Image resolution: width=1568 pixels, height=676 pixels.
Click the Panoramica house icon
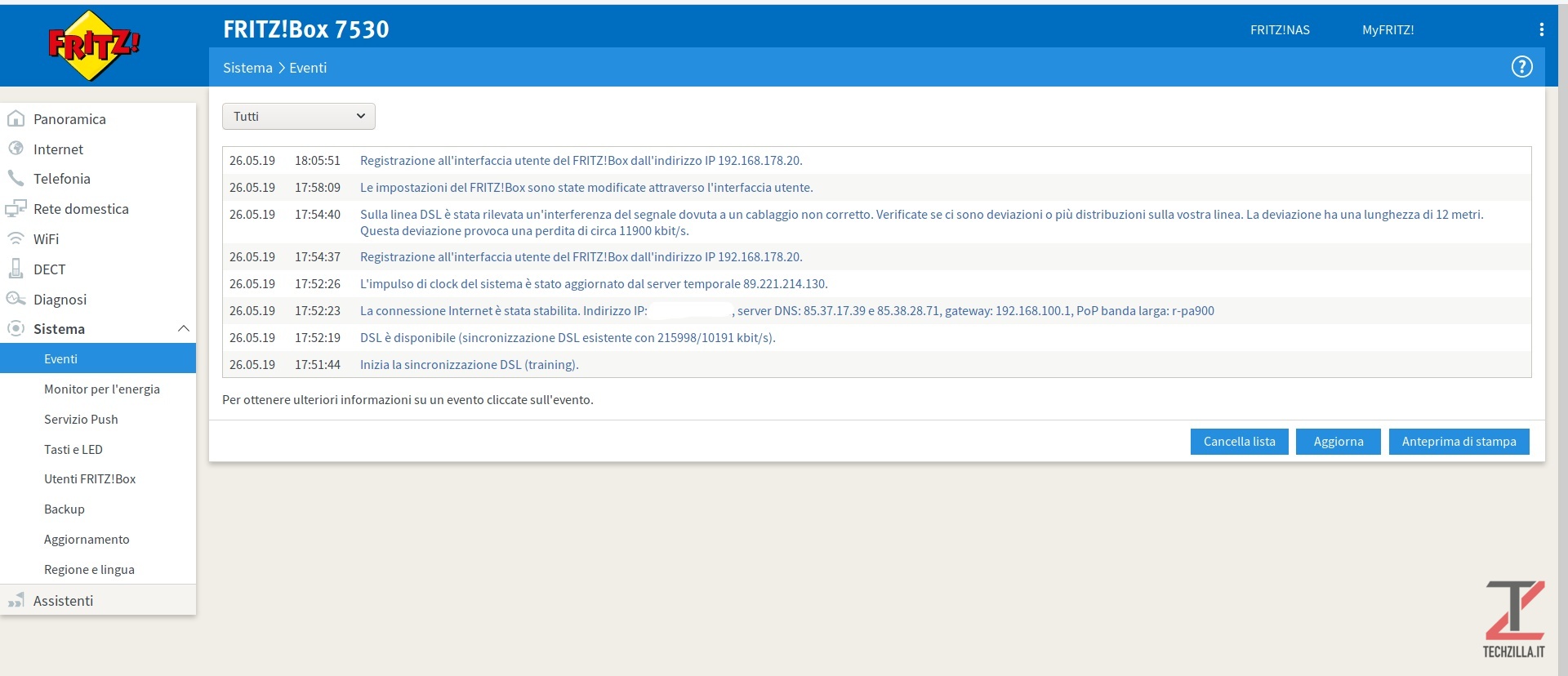(x=16, y=118)
